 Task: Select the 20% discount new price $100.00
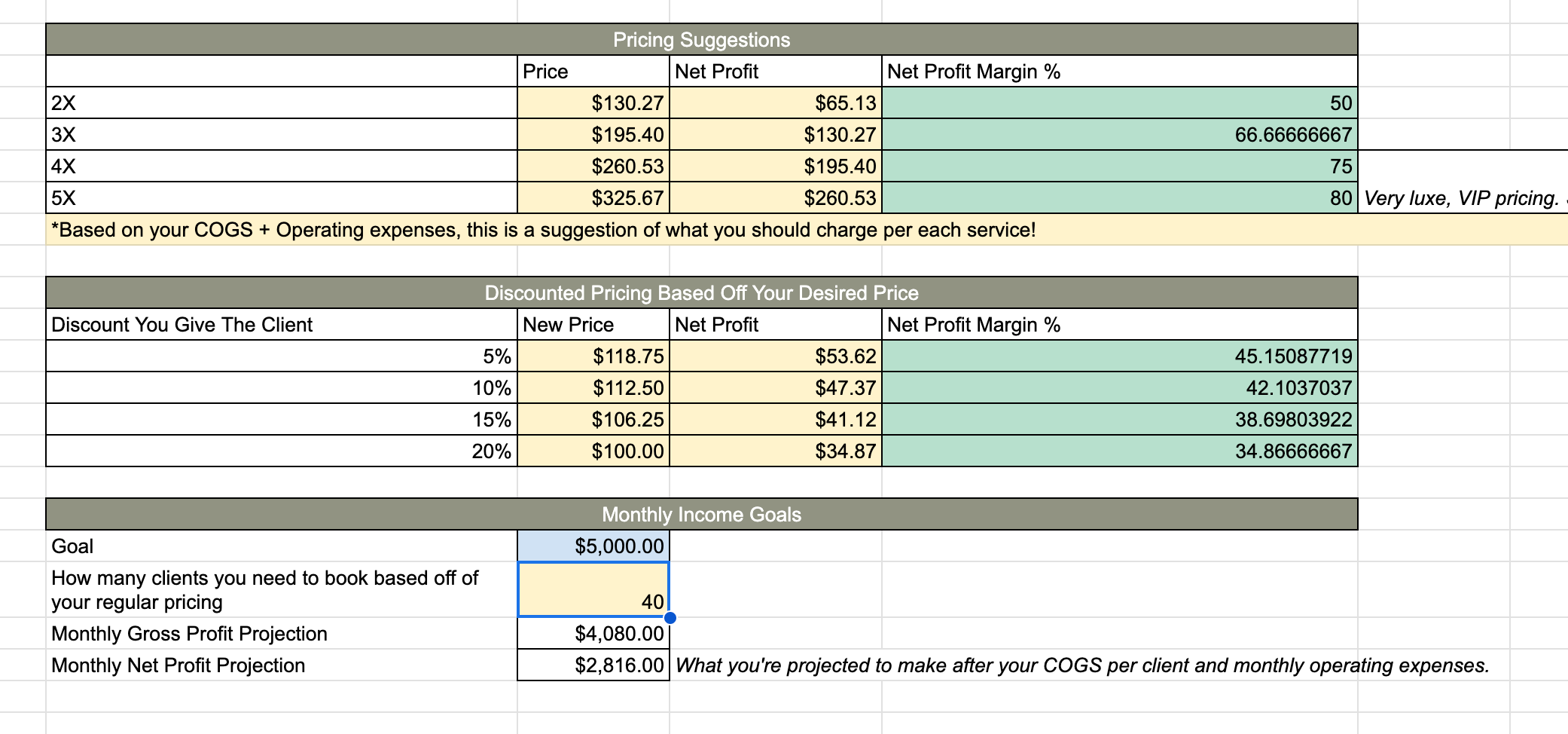[593, 451]
